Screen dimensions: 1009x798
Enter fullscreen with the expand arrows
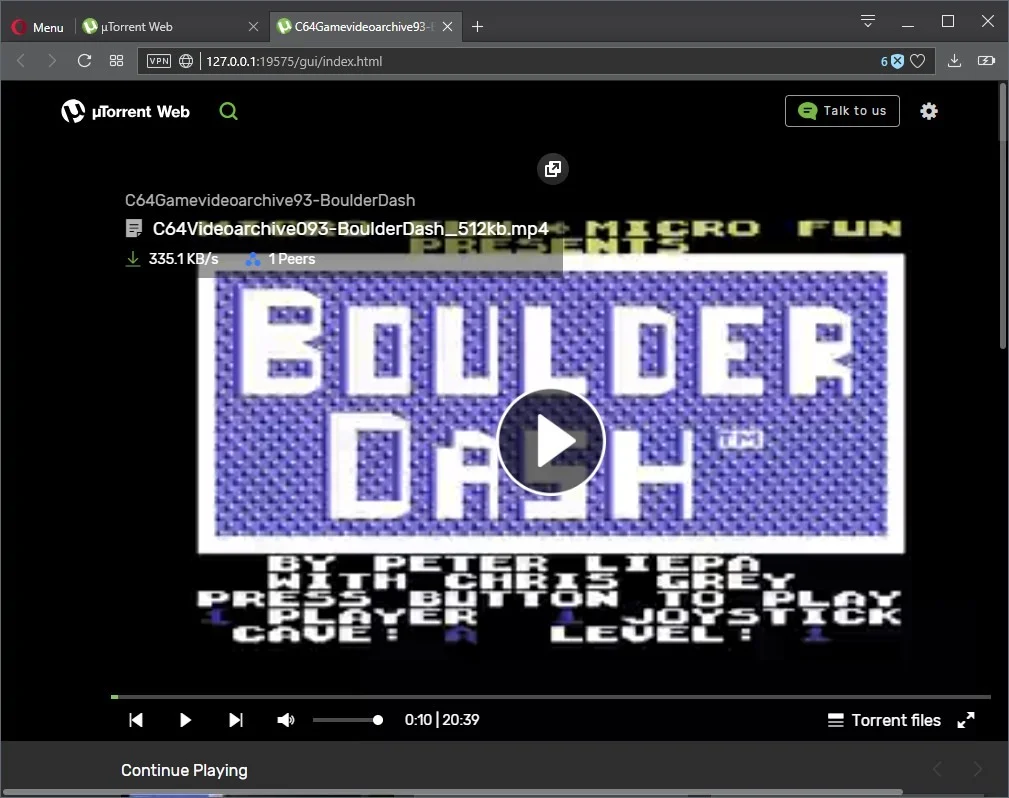click(x=966, y=720)
